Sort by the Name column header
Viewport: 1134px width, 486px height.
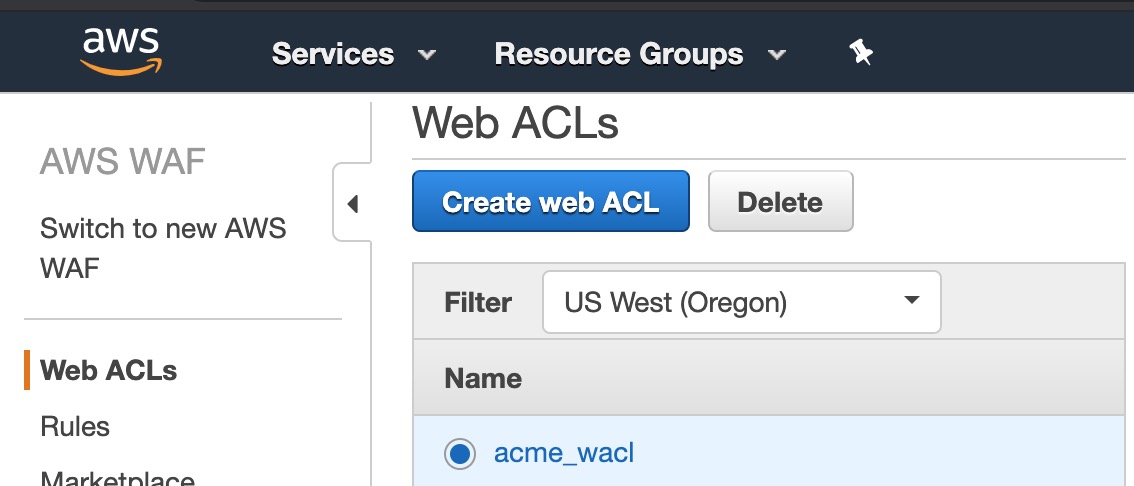(483, 378)
